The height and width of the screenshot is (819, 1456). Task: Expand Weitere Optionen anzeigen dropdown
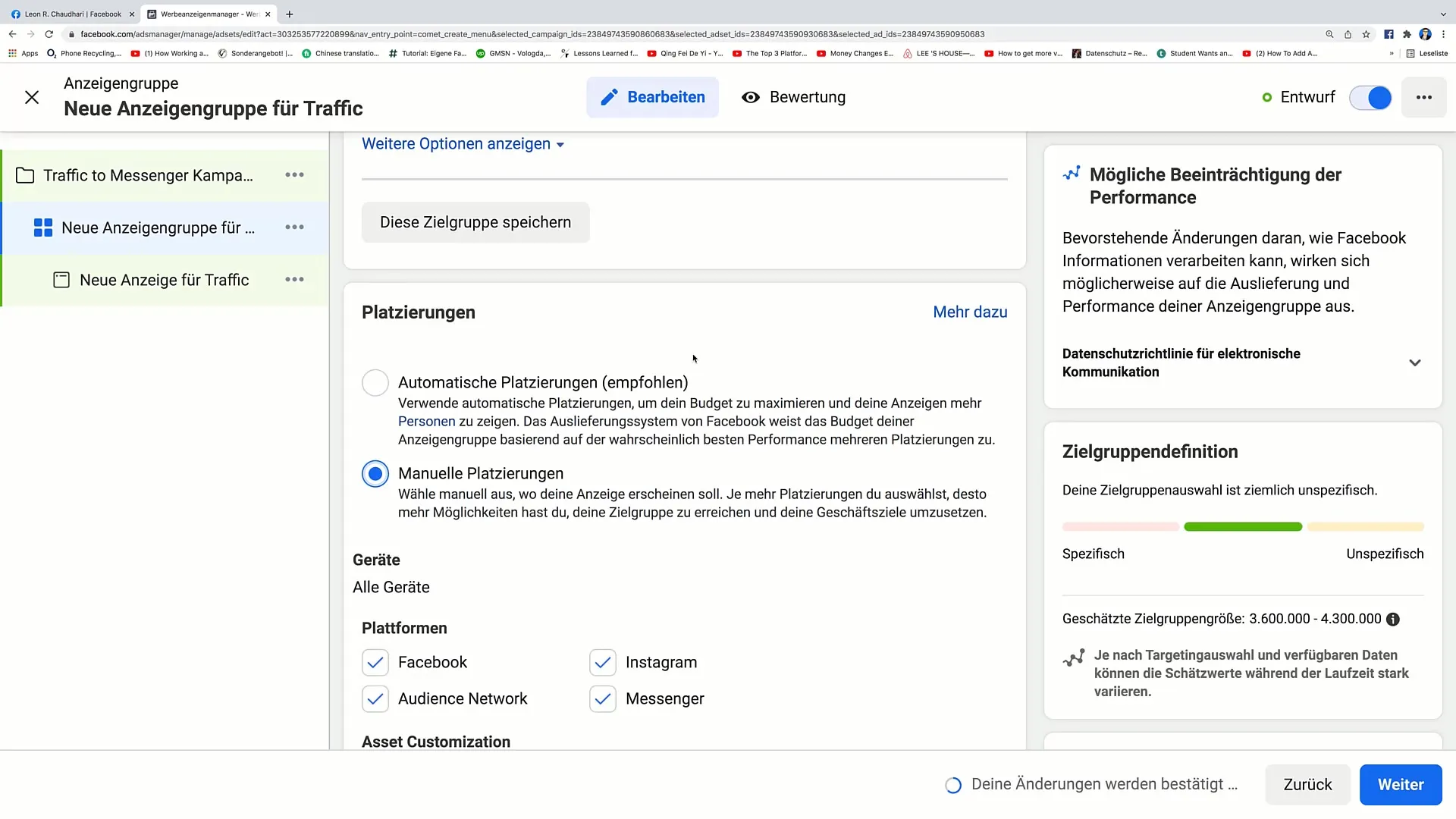coord(463,143)
